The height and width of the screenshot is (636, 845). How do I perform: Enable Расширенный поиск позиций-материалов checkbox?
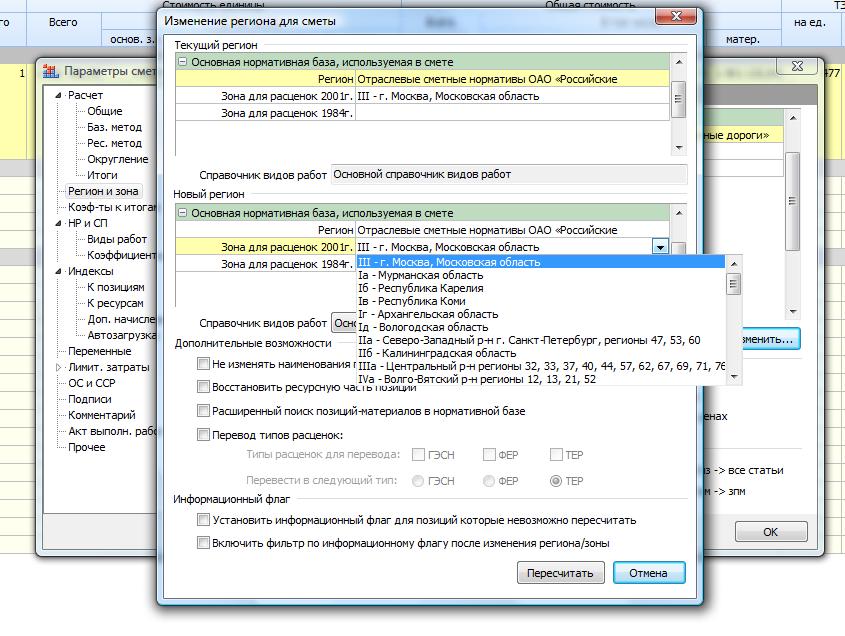tap(203, 411)
